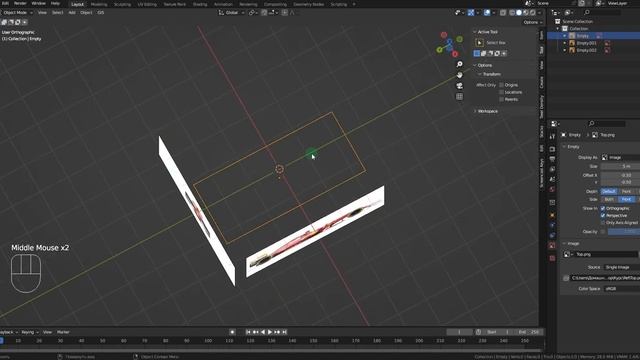The width and height of the screenshot is (640, 360).
Task: Open the Add menu in viewport header
Action: (x=72, y=13)
